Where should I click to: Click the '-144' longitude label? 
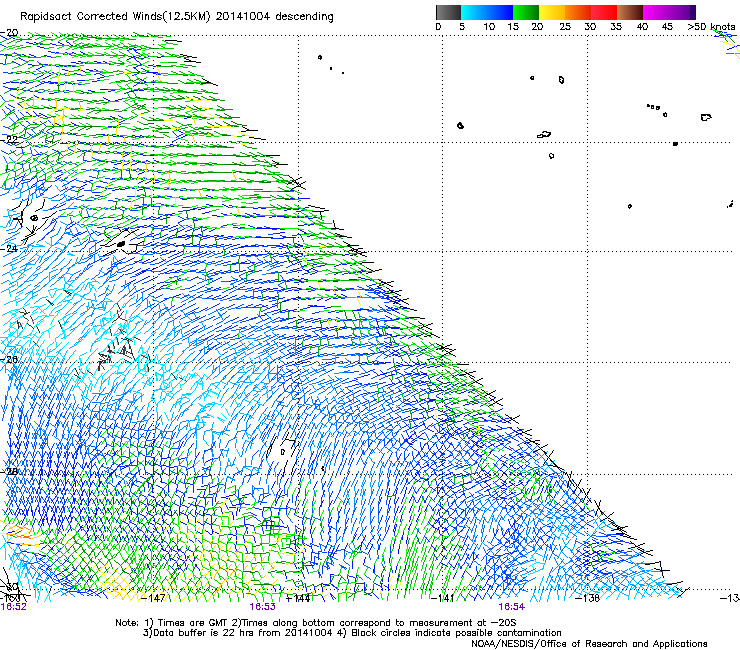299,598
